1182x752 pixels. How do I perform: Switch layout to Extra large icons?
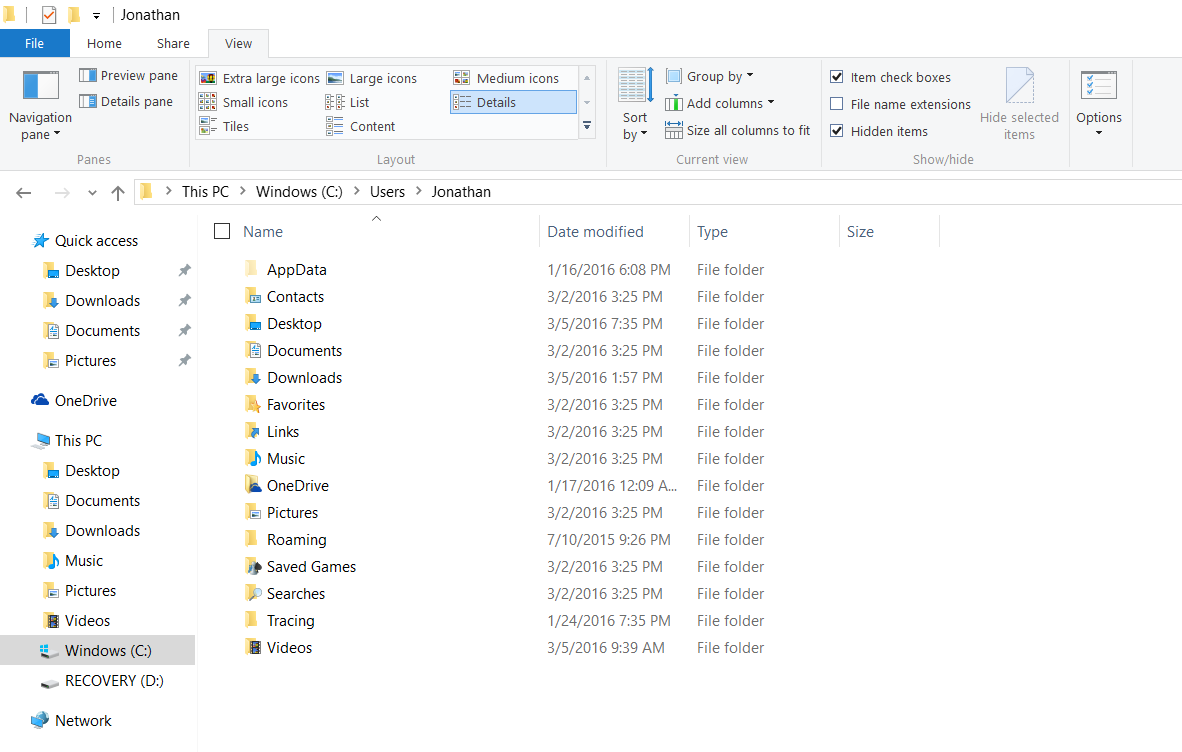[x=259, y=78]
